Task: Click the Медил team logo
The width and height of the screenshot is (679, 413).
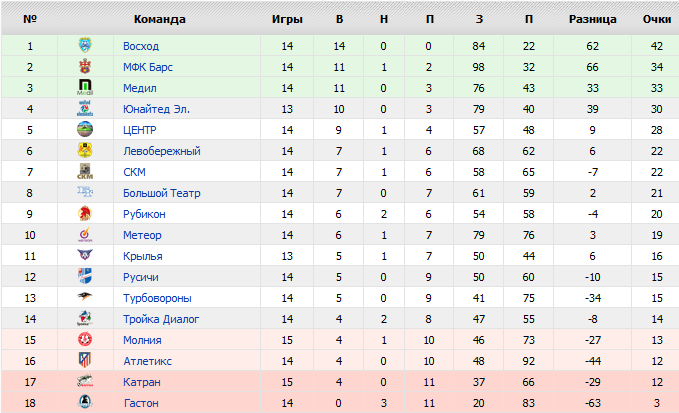Action: point(85,88)
